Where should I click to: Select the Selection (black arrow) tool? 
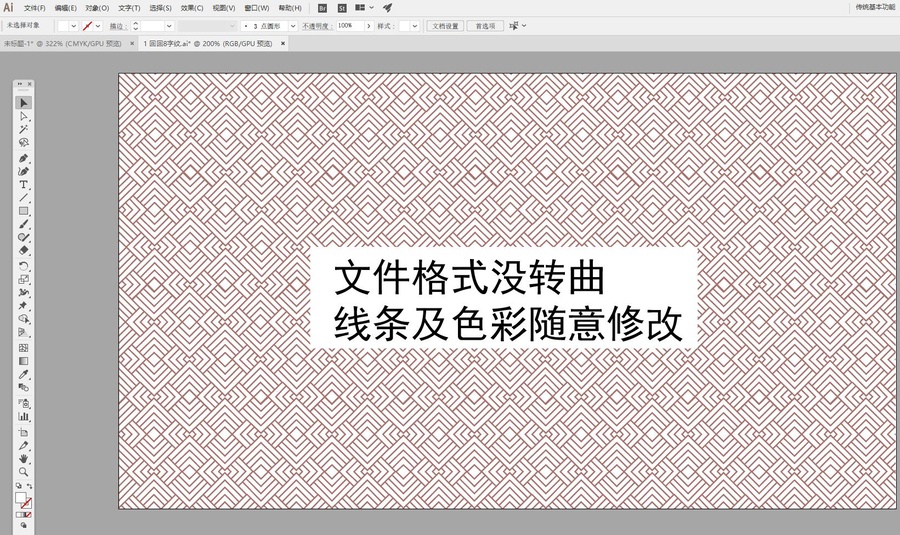point(24,103)
